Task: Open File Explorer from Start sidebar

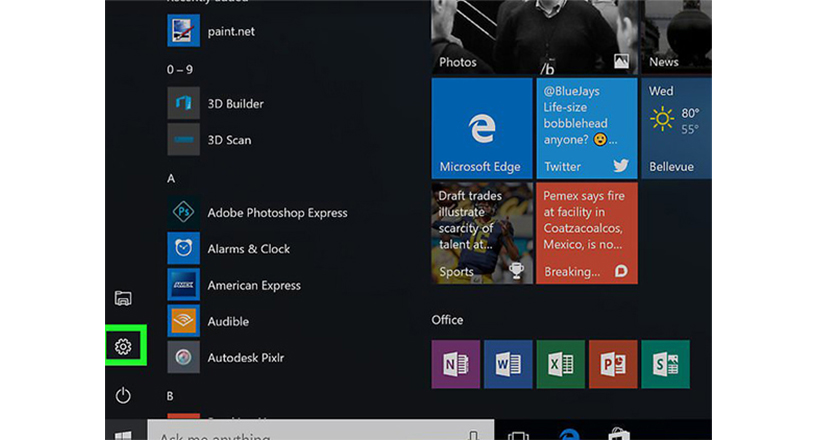Action: pos(123,298)
